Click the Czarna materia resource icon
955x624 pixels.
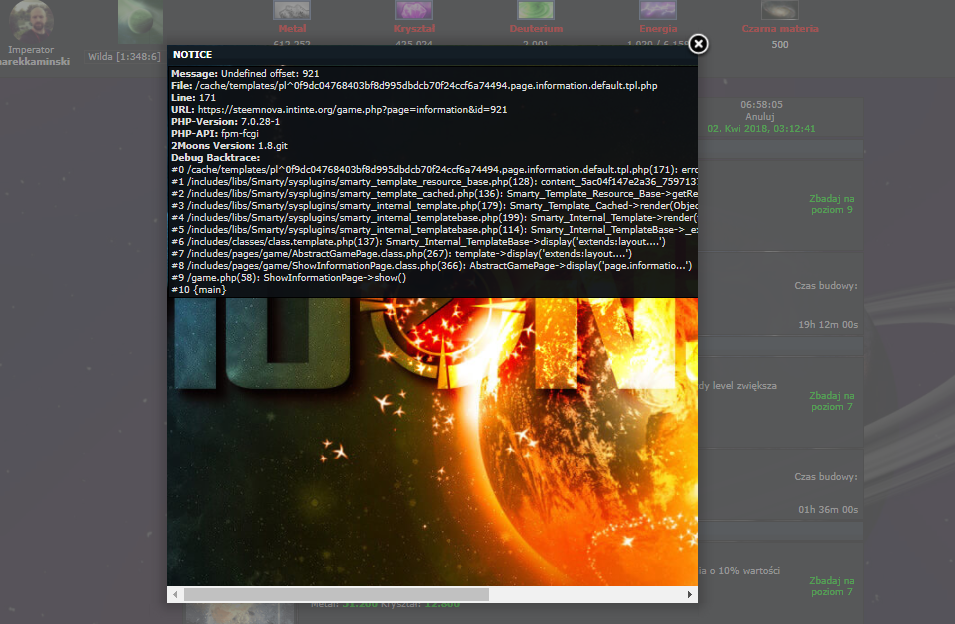click(779, 10)
